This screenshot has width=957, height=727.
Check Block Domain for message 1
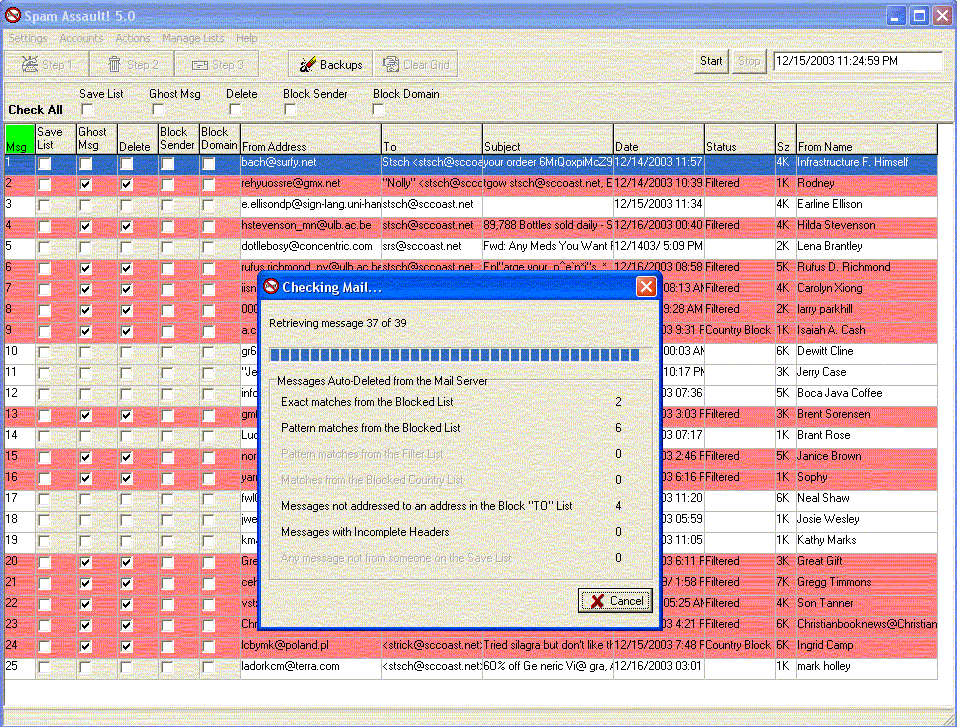[x=209, y=164]
